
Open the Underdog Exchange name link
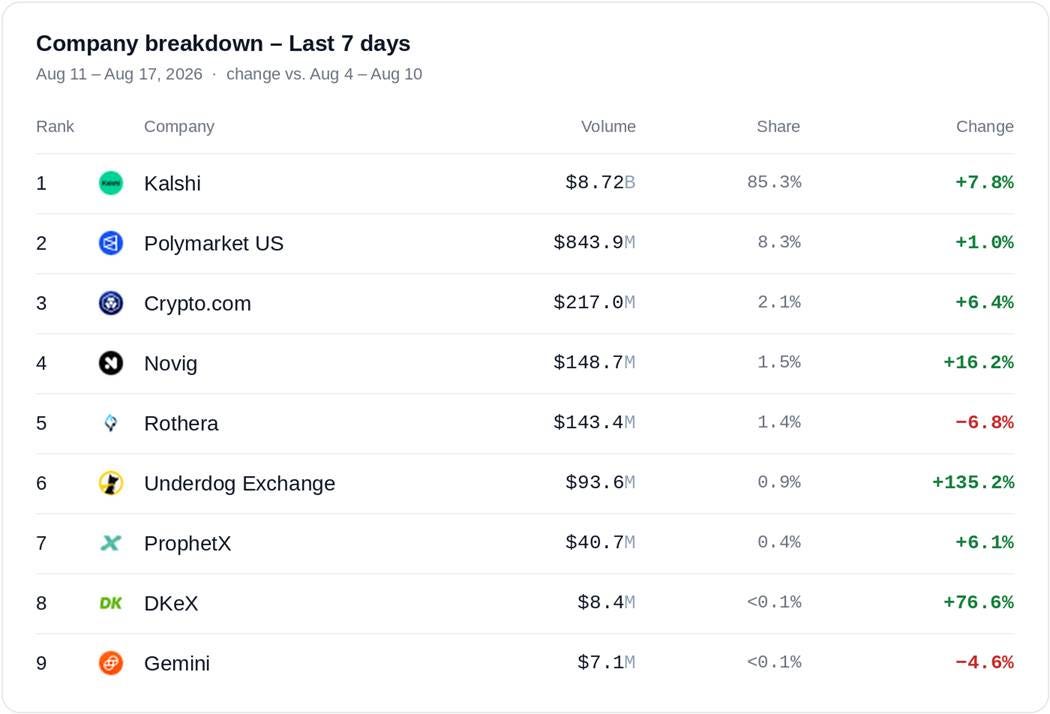click(240, 484)
